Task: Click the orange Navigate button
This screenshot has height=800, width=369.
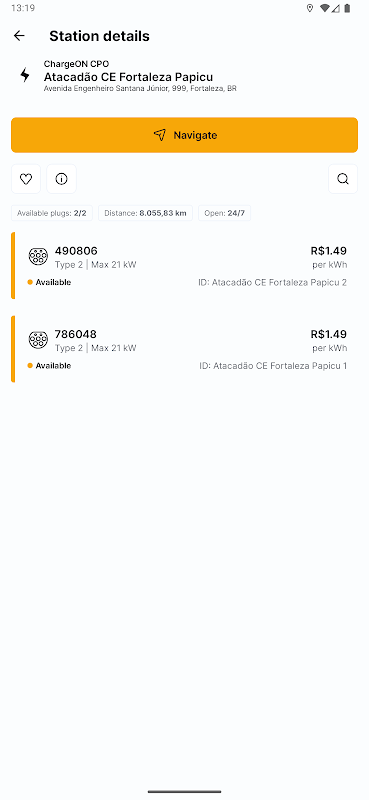Action: [x=184, y=135]
